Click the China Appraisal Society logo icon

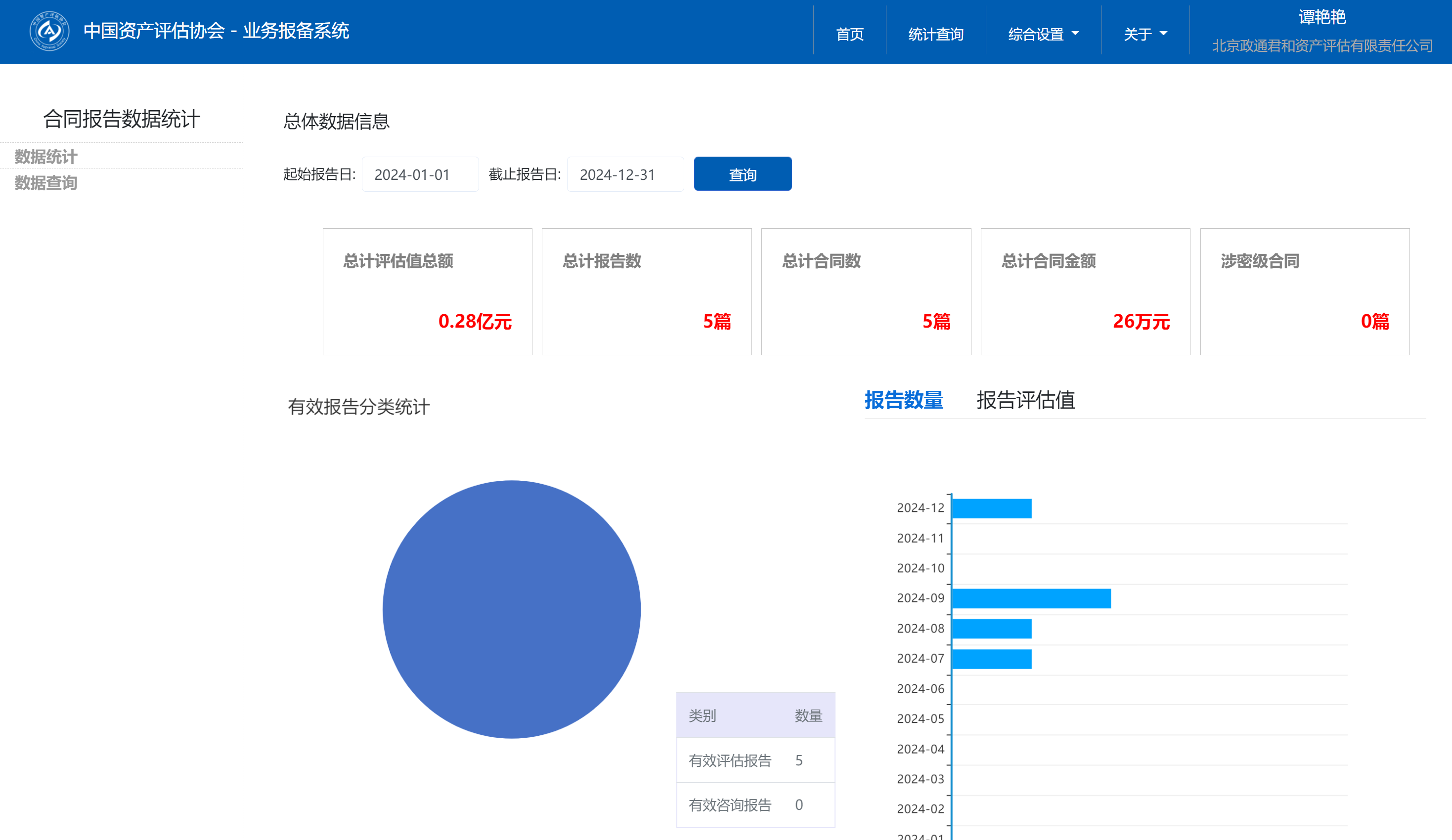coord(49,31)
